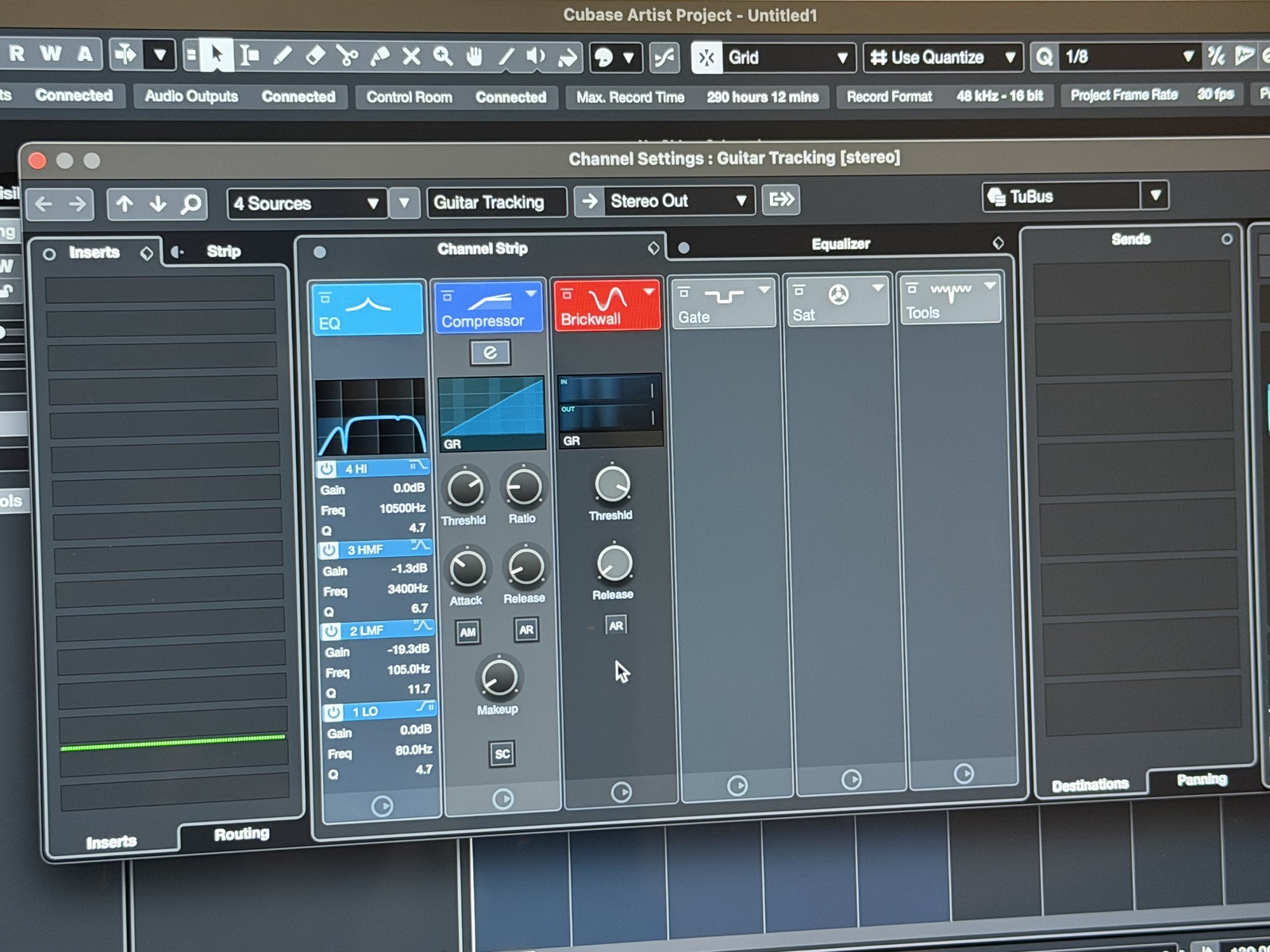The image size is (1270, 952).
Task: Switch to the Panning tab
Action: tap(1202, 779)
